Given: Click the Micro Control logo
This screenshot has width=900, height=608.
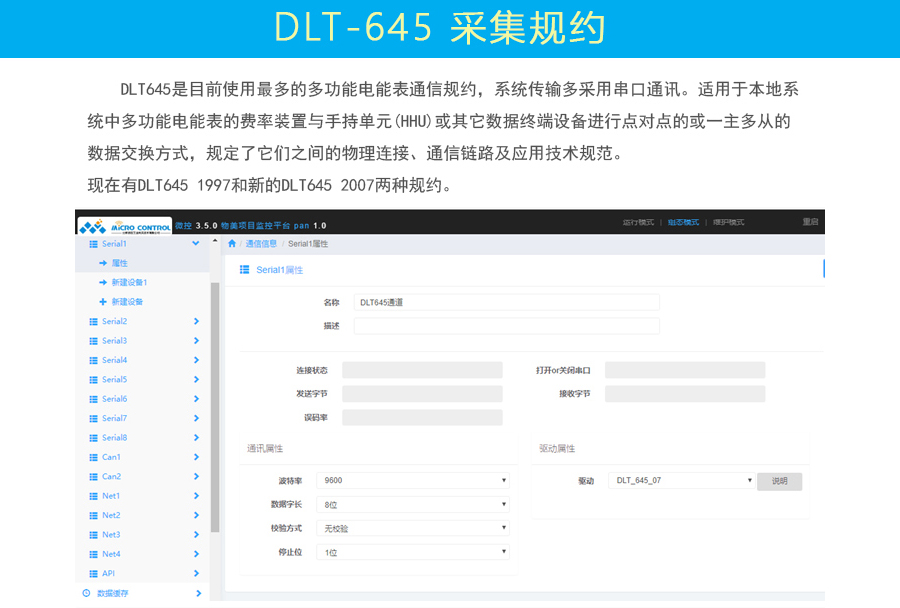Looking at the screenshot, I should pyautogui.click(x=125, y=226).
